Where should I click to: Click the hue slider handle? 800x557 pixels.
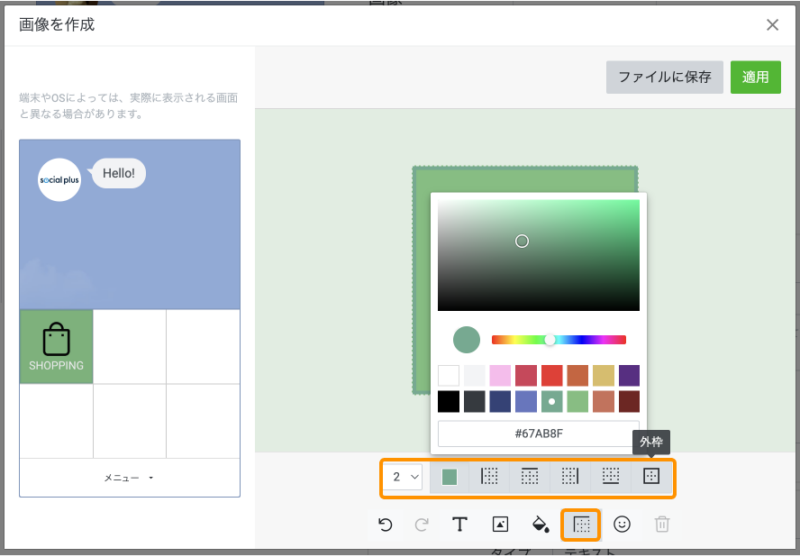[549, 340]
